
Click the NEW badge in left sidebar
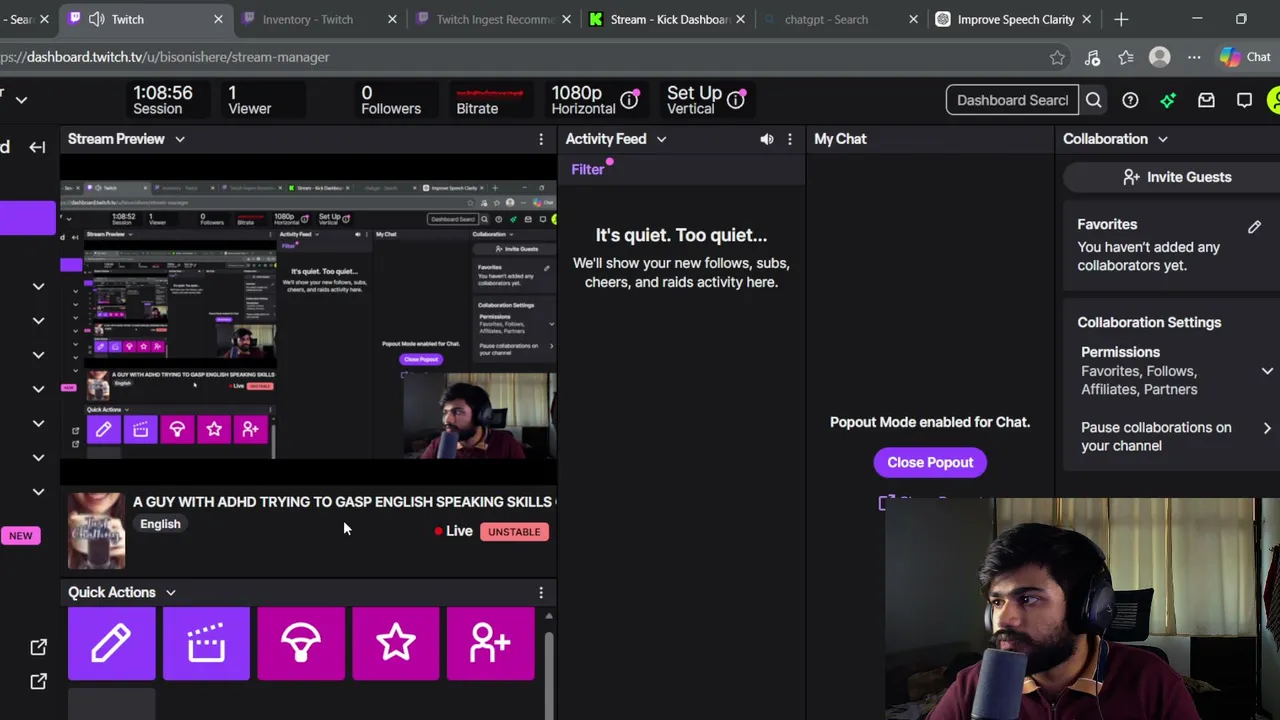coord(21,536)
